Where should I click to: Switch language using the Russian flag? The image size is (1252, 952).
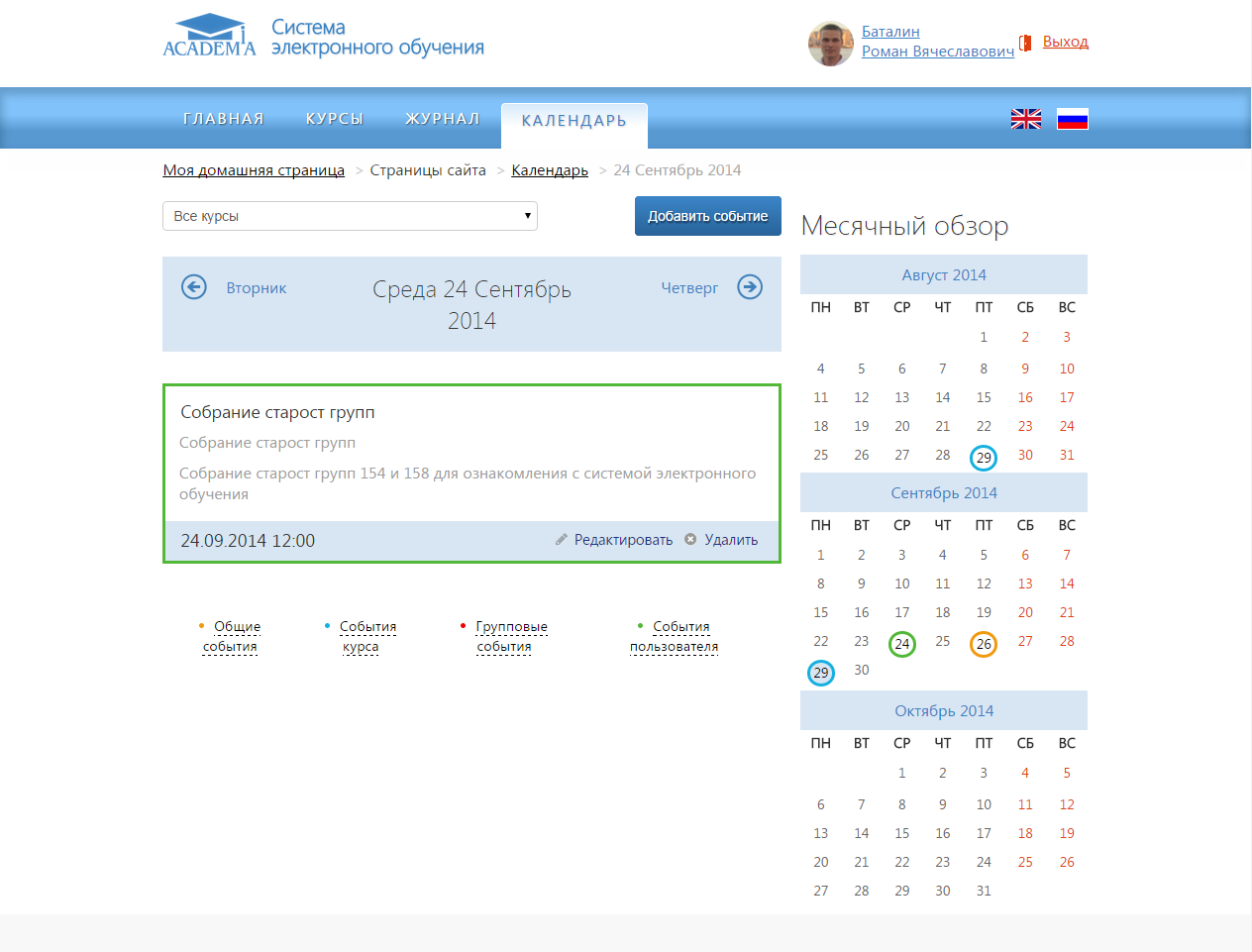[1072, 119]
